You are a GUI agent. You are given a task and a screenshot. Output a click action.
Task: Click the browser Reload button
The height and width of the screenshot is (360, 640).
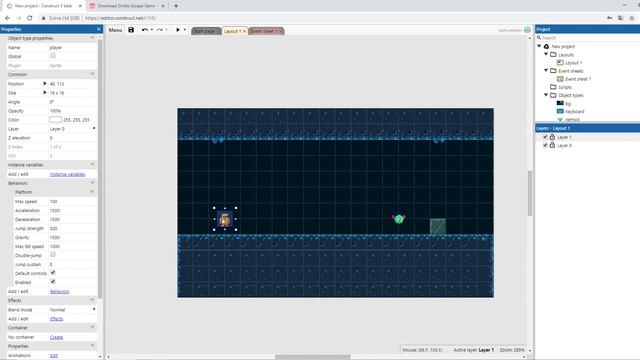pyautogui.click(x=29, y=18)
